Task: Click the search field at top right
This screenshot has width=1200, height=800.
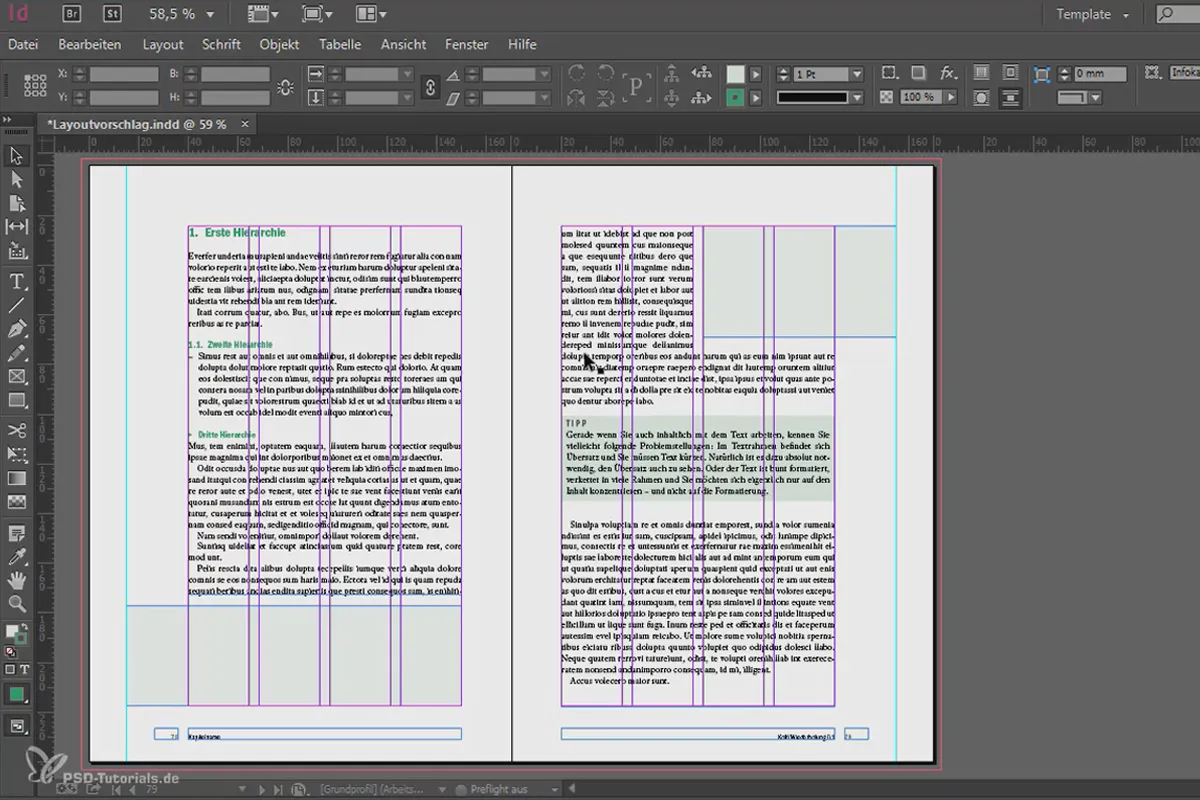Action: [x=1177, y=15]
